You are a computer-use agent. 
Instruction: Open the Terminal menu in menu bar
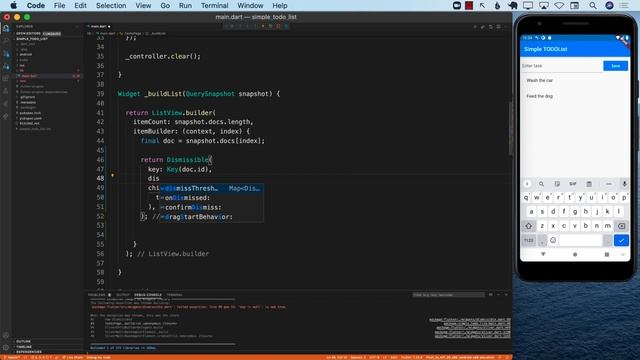coord(214,5)
